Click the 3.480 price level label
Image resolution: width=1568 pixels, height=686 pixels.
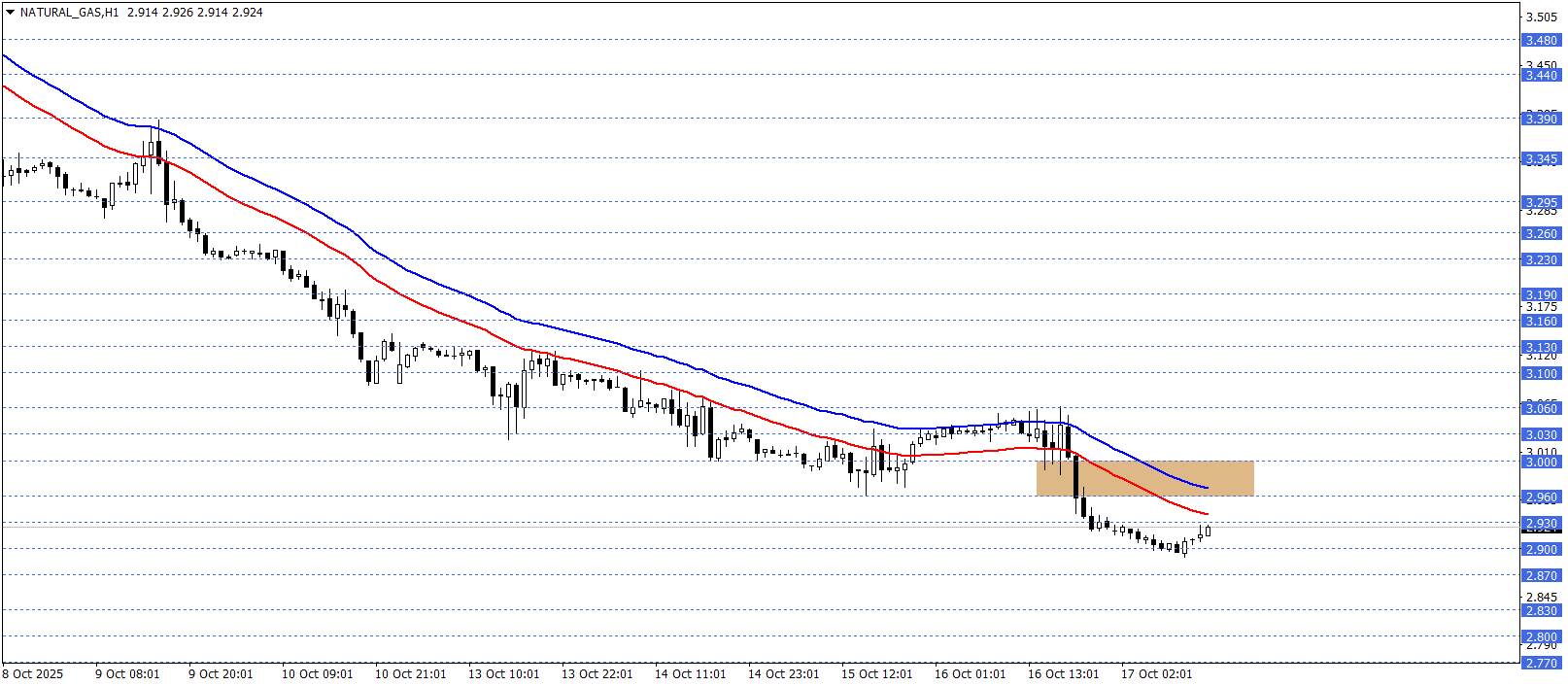pyautogui.click(x=1540, y=41)
